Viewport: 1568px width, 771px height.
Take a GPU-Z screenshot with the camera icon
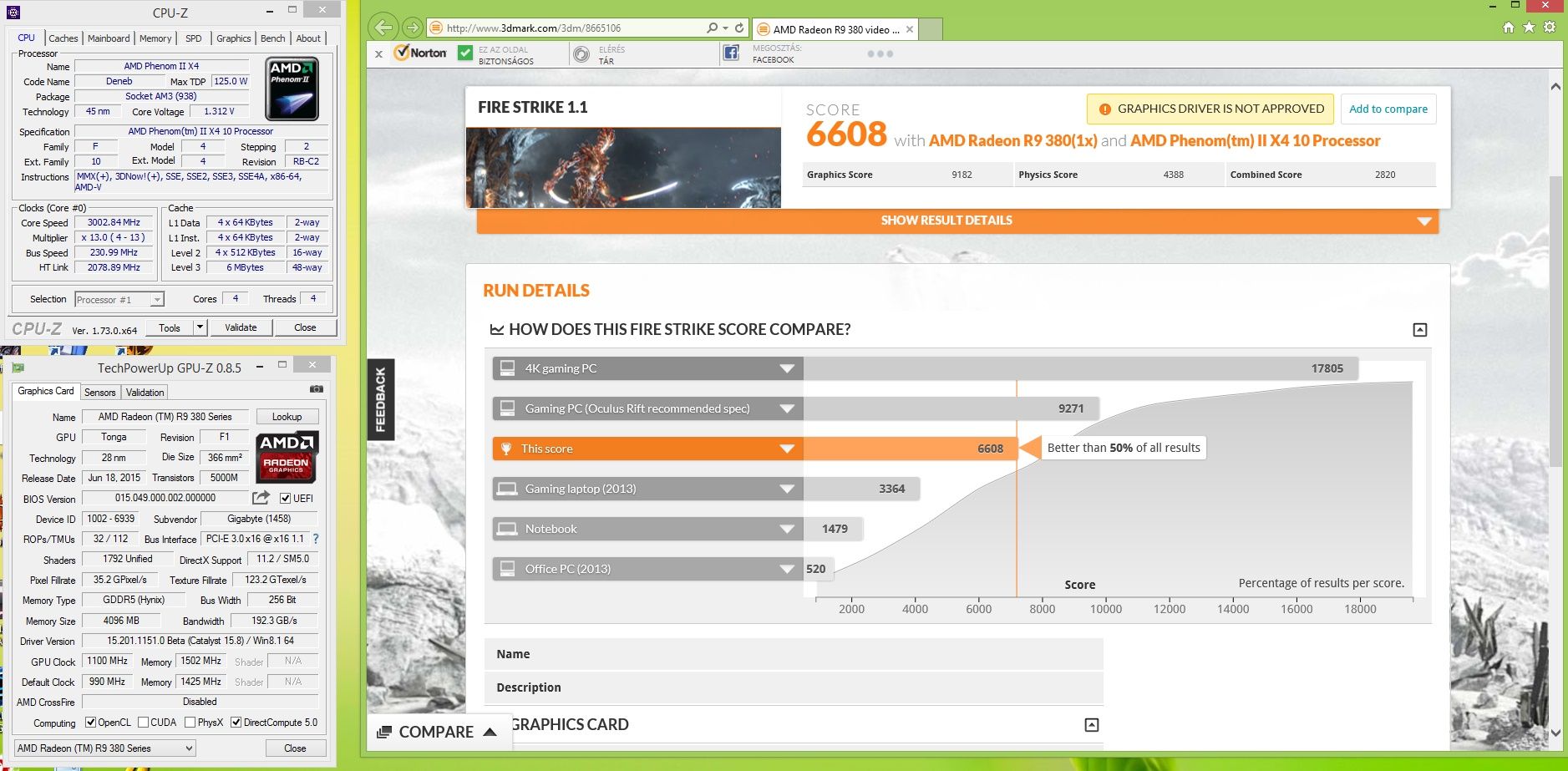[x=317, y=389]
